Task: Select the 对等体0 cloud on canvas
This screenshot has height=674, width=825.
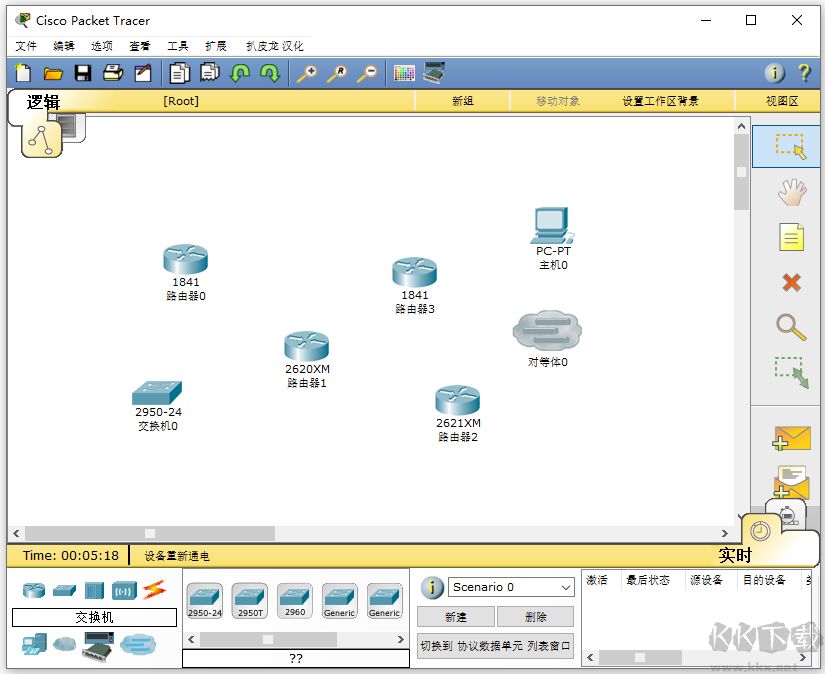Action: click(x=547, y=331)
